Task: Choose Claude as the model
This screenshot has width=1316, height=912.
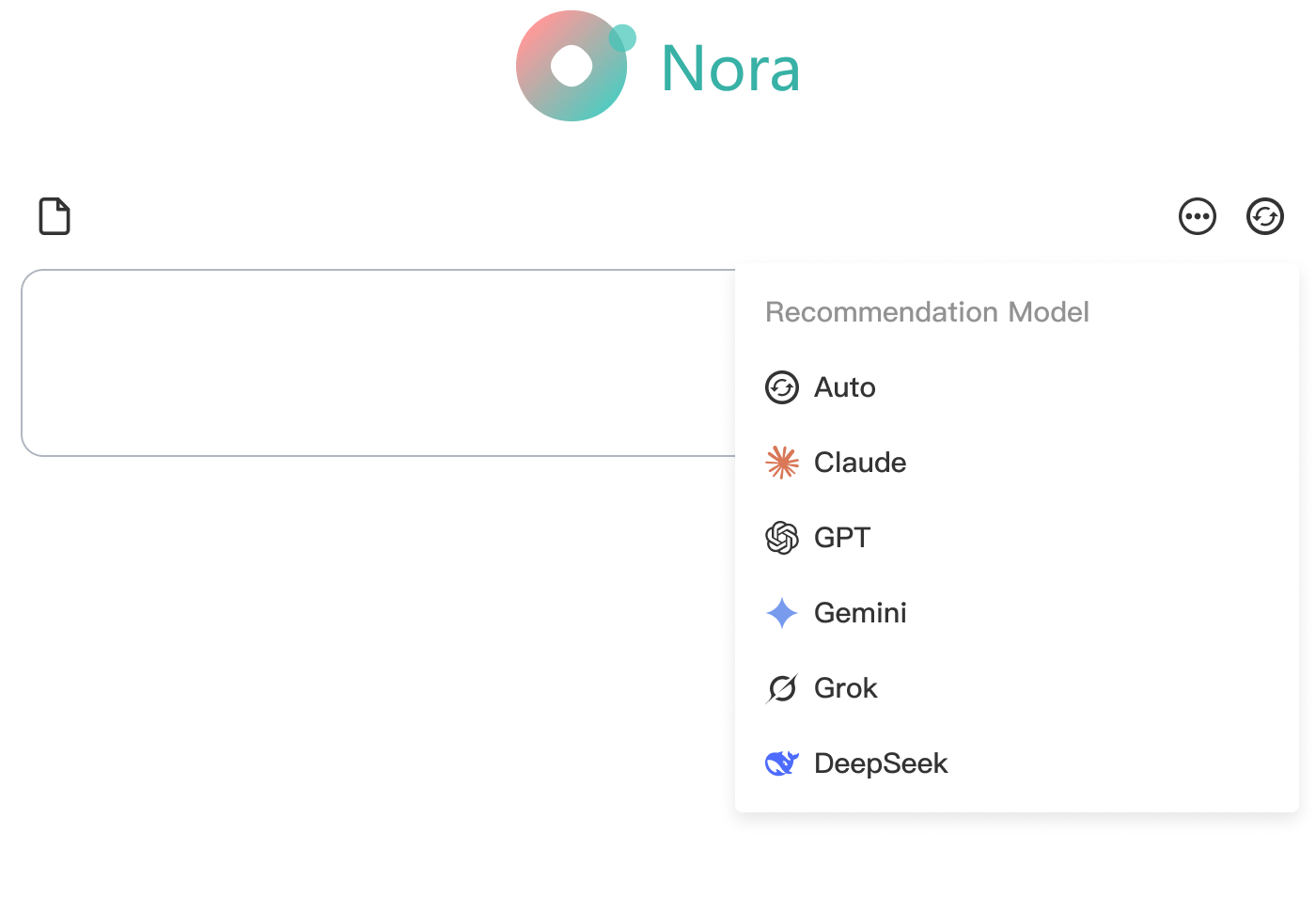Action: click(x=859, y=463)
